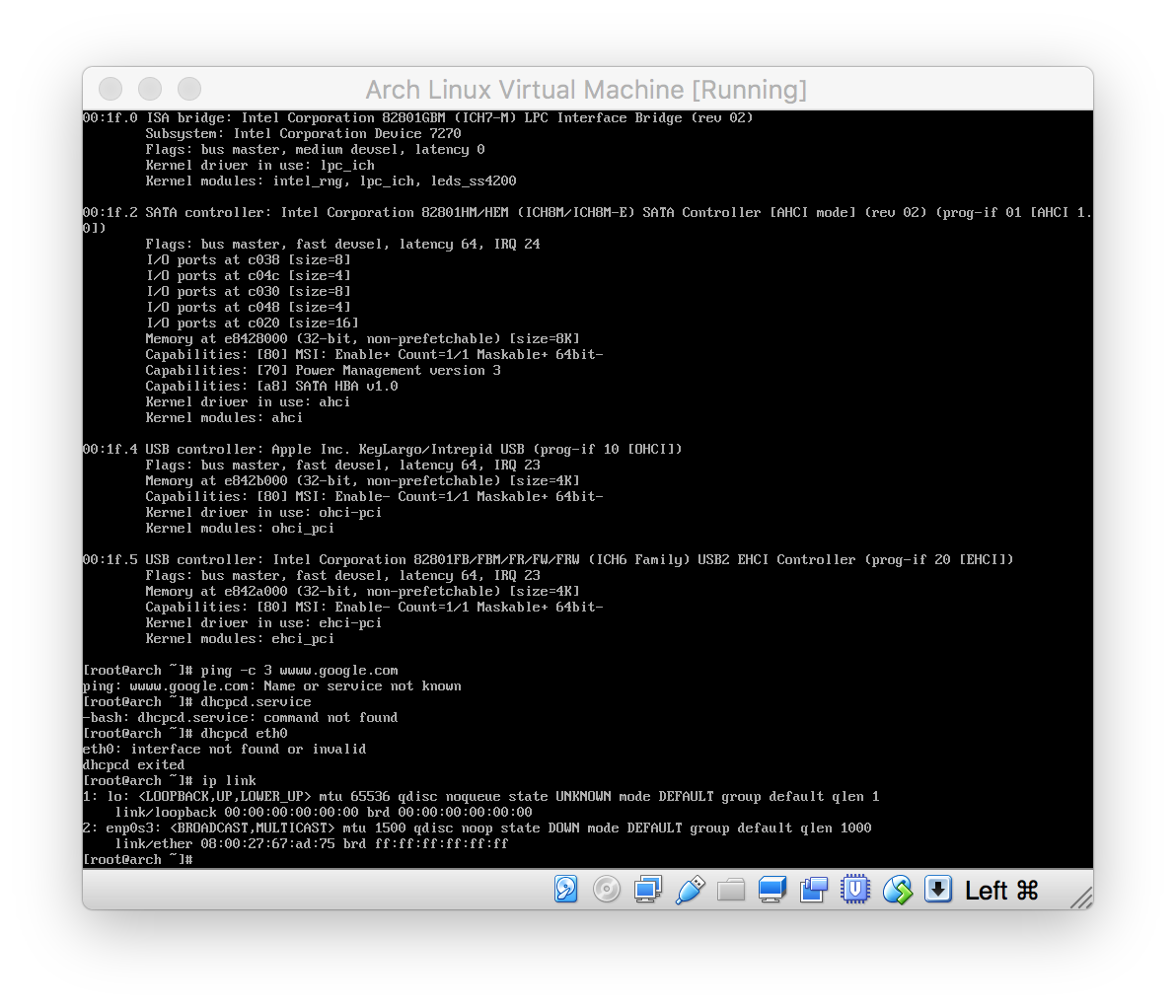The width and height of the screenshot is (1176, 1008).
Task: Click 'Kernel driver in use: lpc_ich' line
Action: tap(260, 165)
